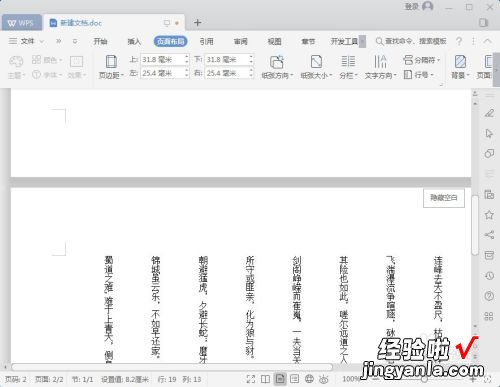Switch to the 视图 tab
The image size is (500, 387).
coord(274,41)
